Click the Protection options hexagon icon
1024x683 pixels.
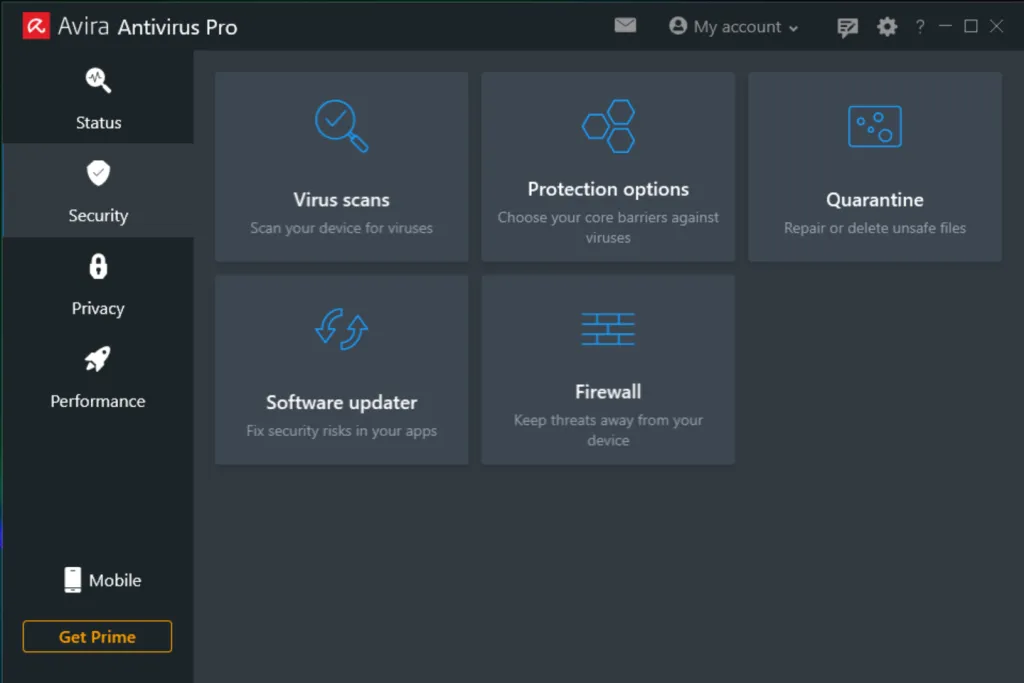608,126
